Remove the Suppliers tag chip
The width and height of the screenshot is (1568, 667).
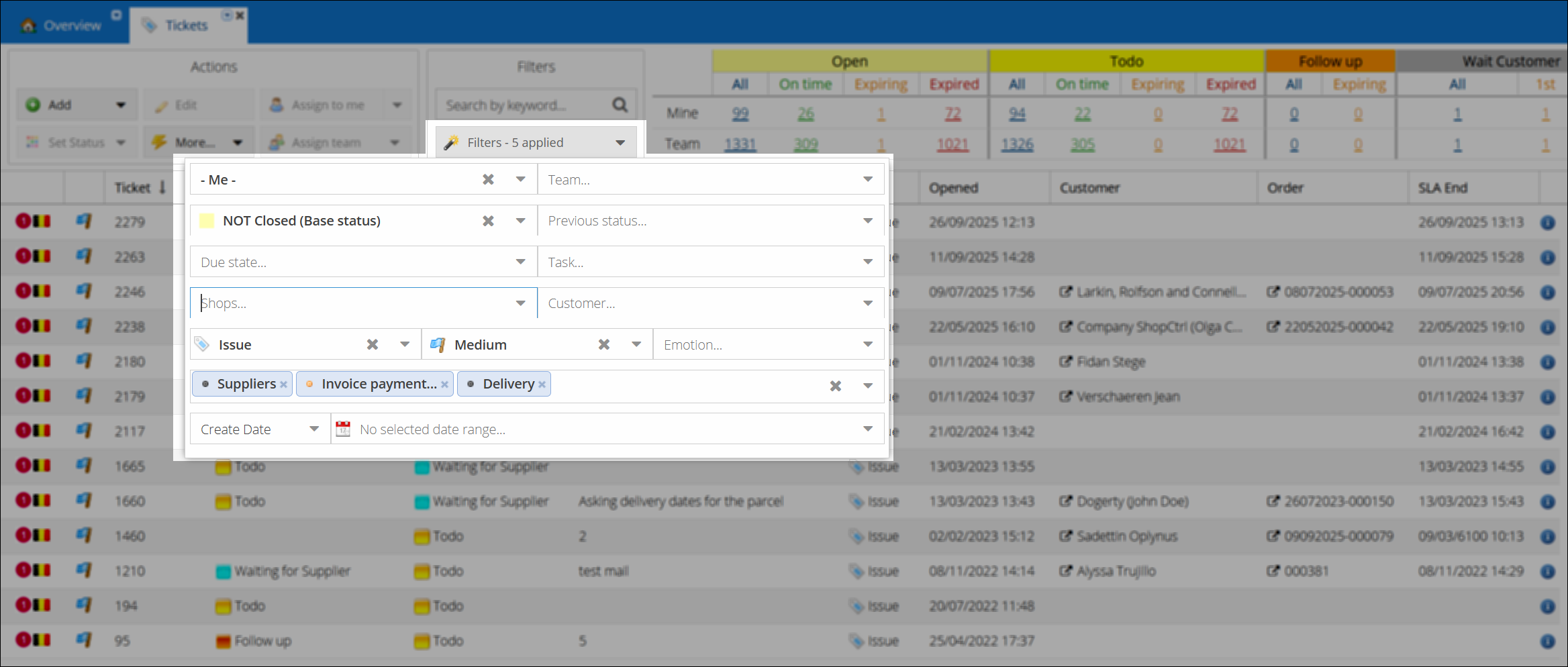point(284,384)
